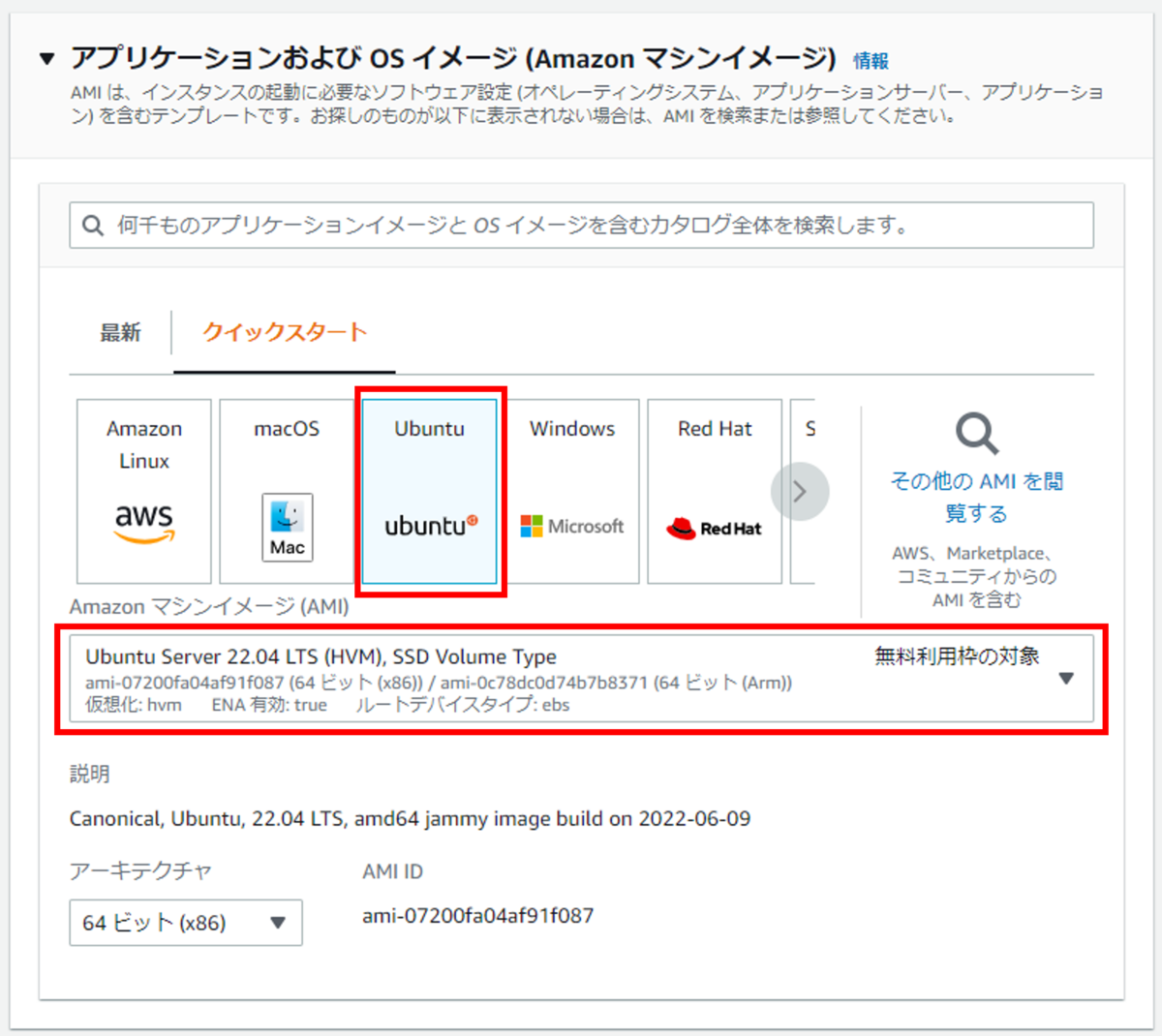Click the AMI ID text ami-07200fa04af91f087

tap(478, 916)
